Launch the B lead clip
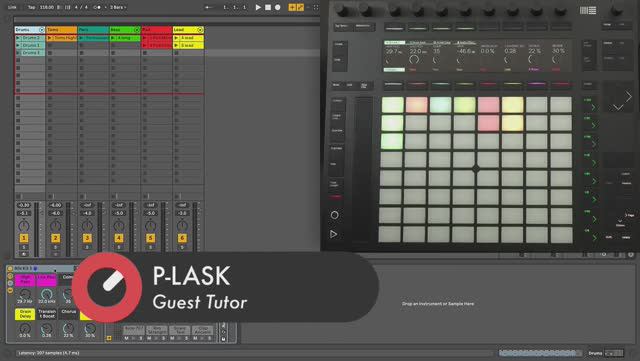 click(x=176, y=45)
